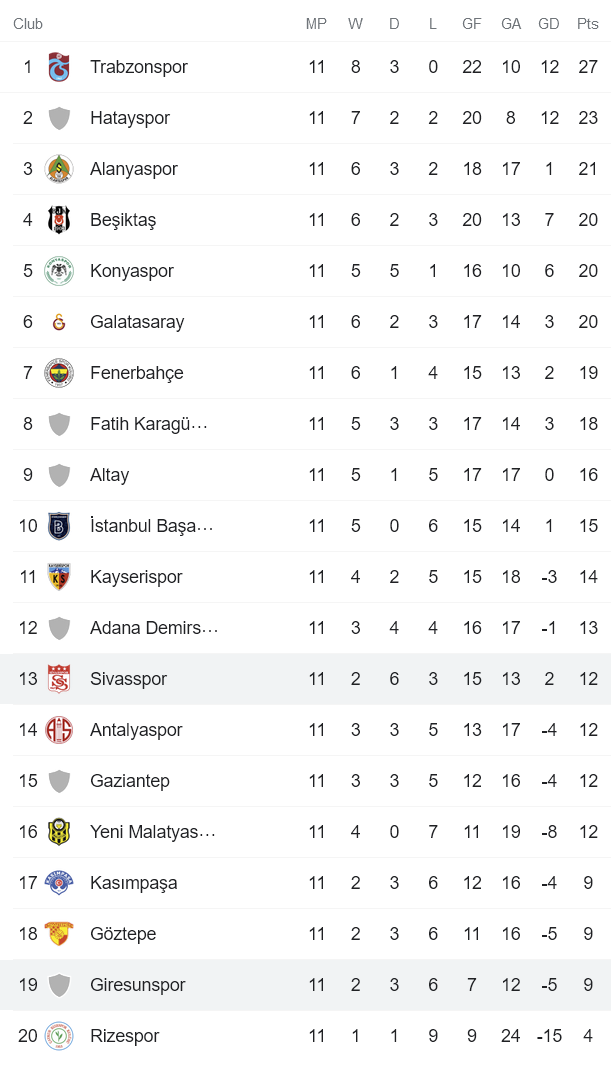611x1066 pixels.
Task: Click the Galatasaray club logo
Action: click(x=59, y=322)
